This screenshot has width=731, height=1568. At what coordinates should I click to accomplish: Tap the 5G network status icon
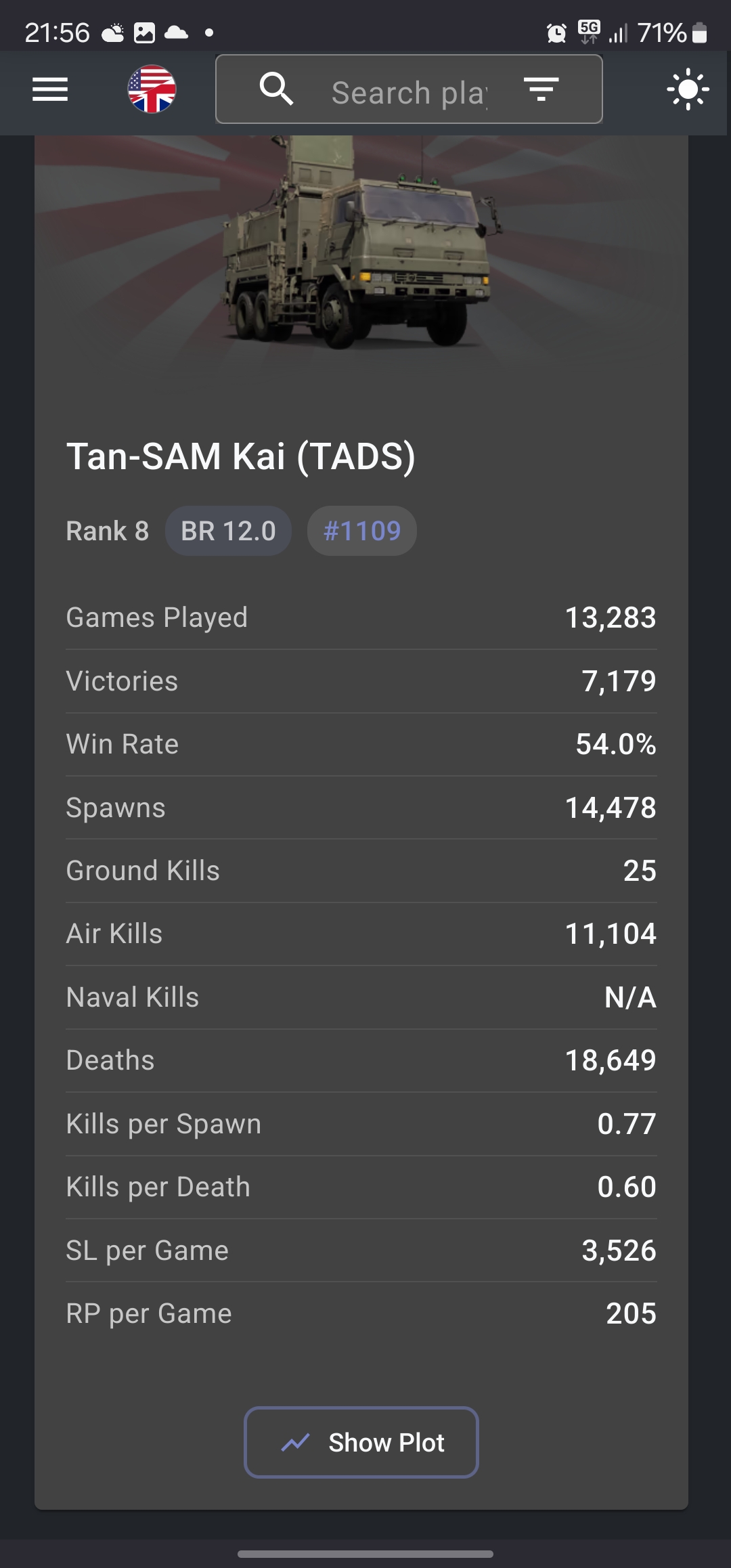pos(589,32)
